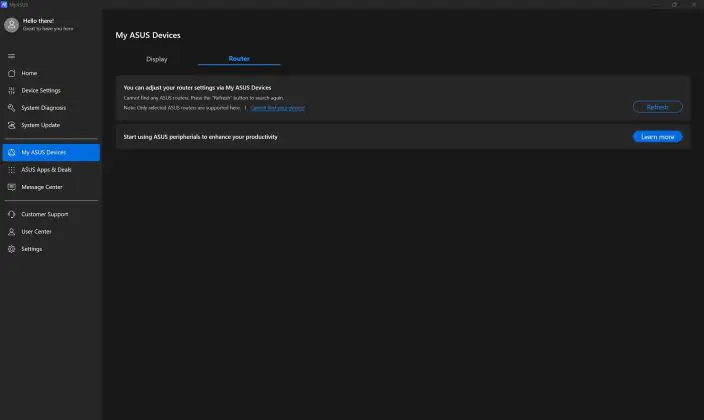Restore down the MyASUS window
Image resolution: width=704 pixels, height=420 pixels.
pyautogui.click(x=674, y=4)
